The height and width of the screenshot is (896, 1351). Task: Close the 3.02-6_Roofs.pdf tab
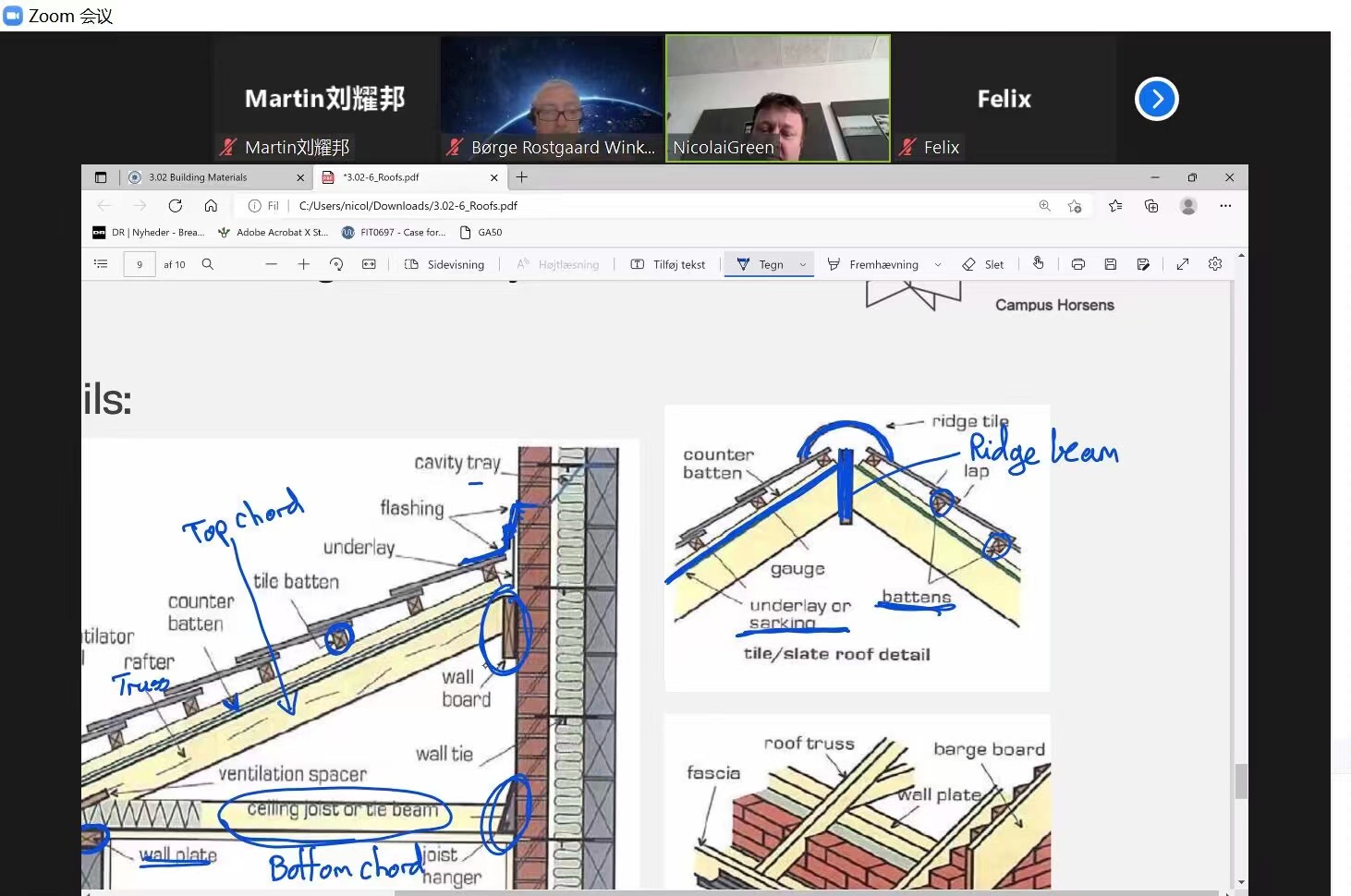tap(494, 177)
